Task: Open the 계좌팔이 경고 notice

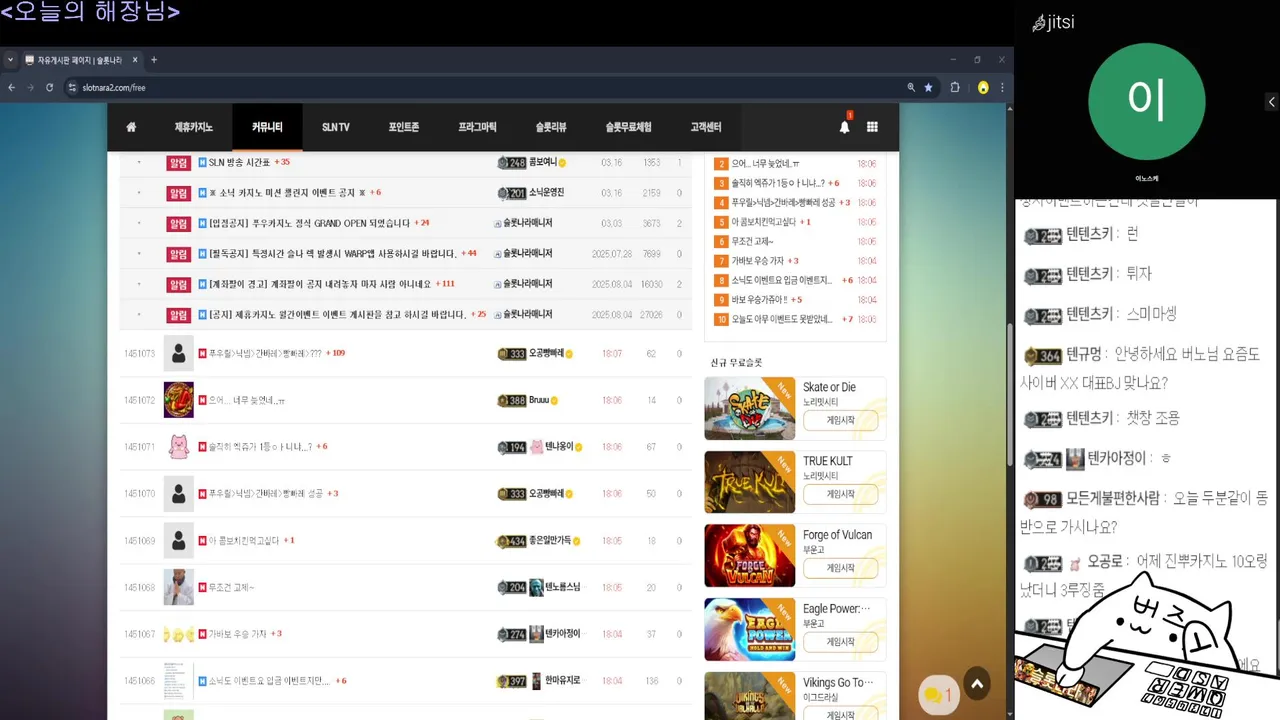Action: point(319,284)
